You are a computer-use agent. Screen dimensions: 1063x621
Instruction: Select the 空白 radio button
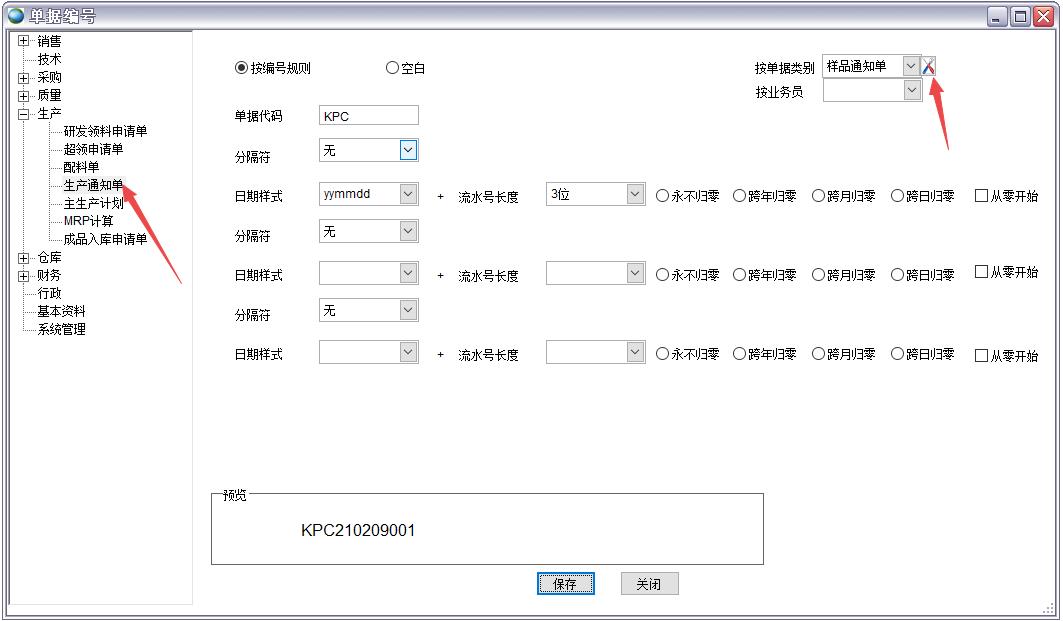point(391,67)
